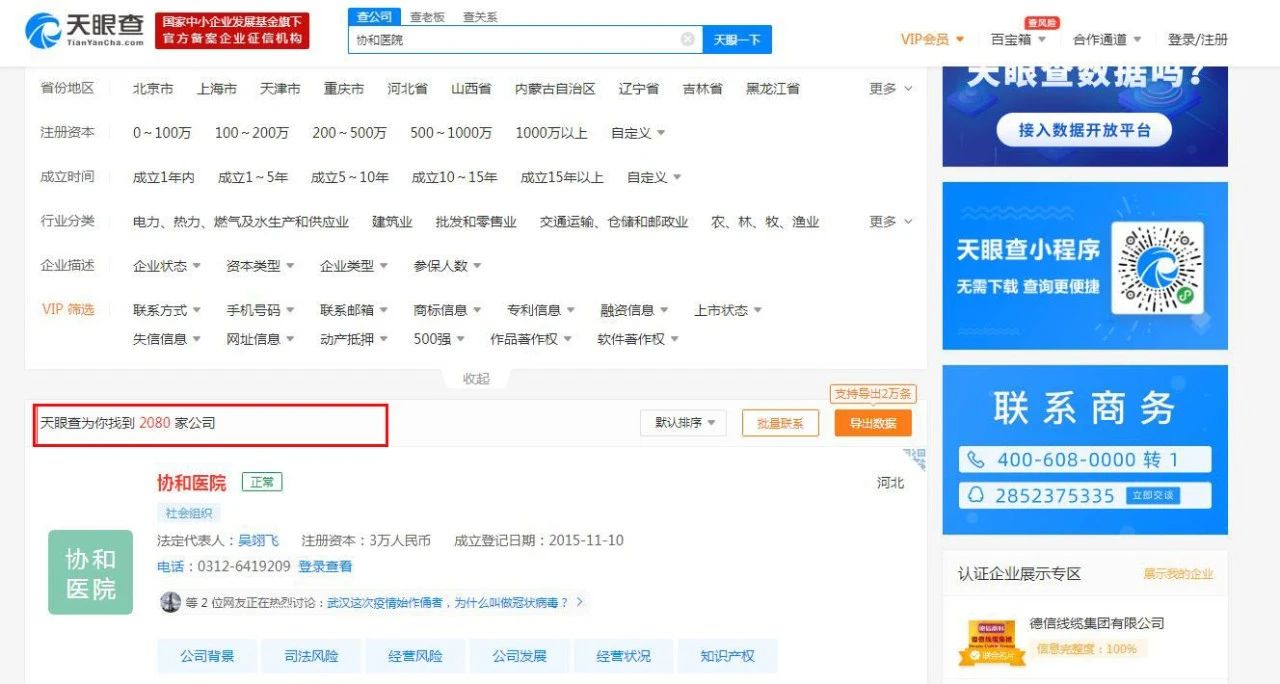The image size is (1280, 684).
Task: Open the 百宝箱 dropdown menu
Action: pyautogui.click(x=1018, y=39)
